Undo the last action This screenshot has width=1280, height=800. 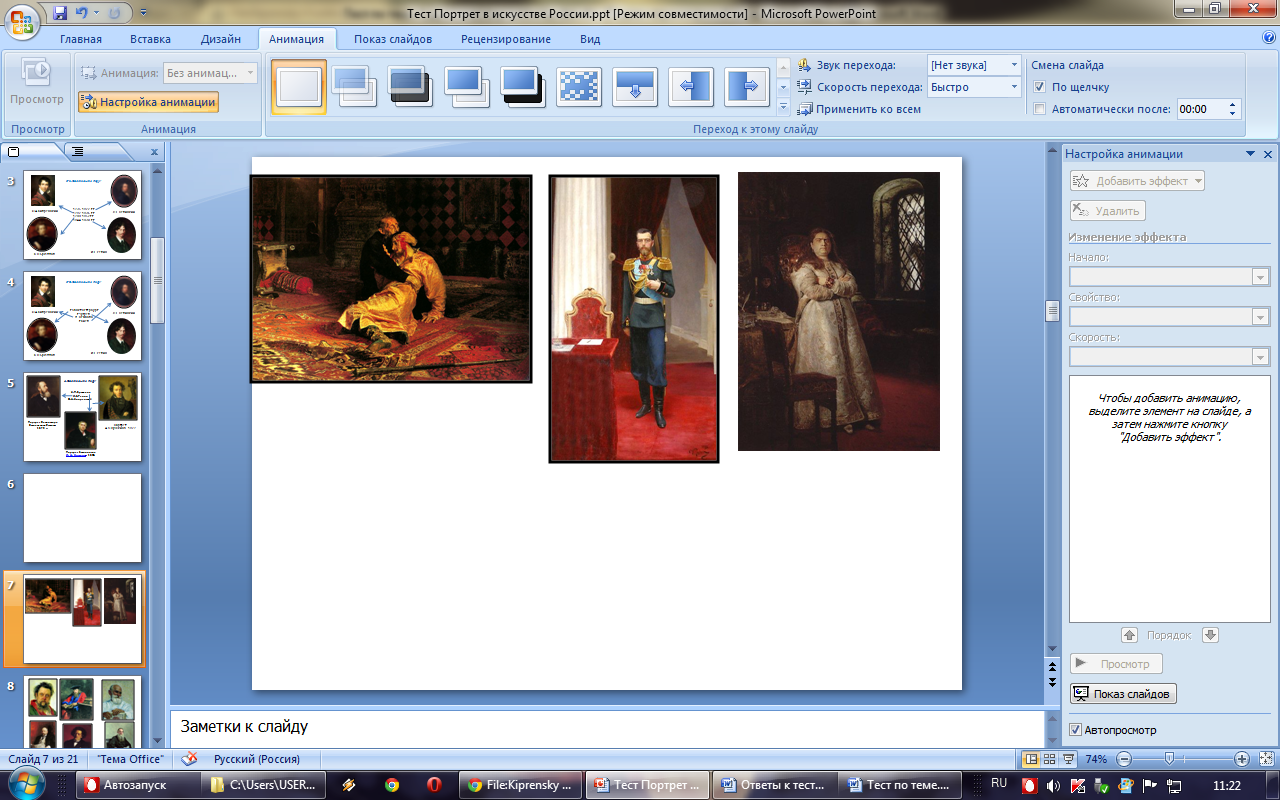point(82,13)
